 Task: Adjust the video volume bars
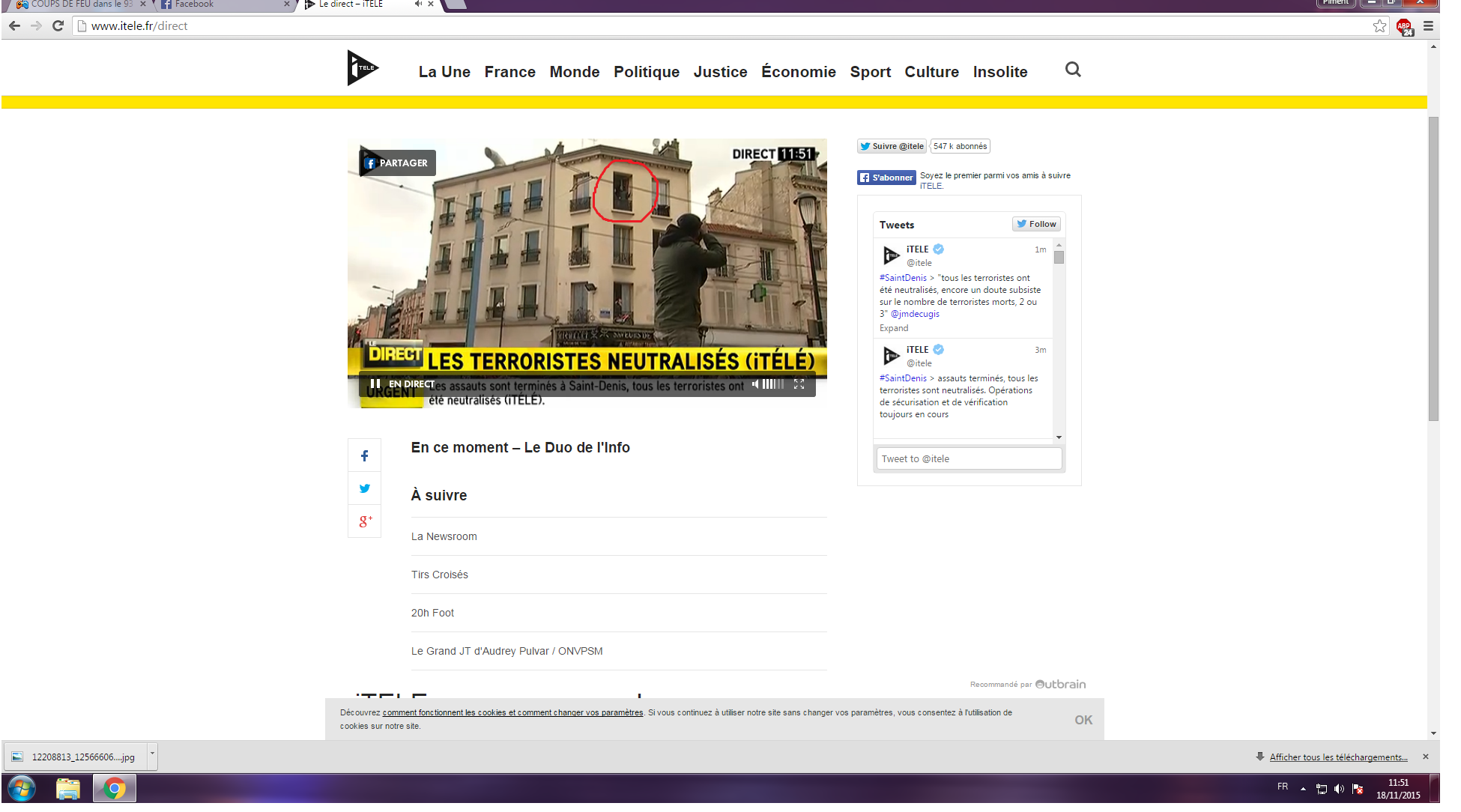(x=773, y=384)
